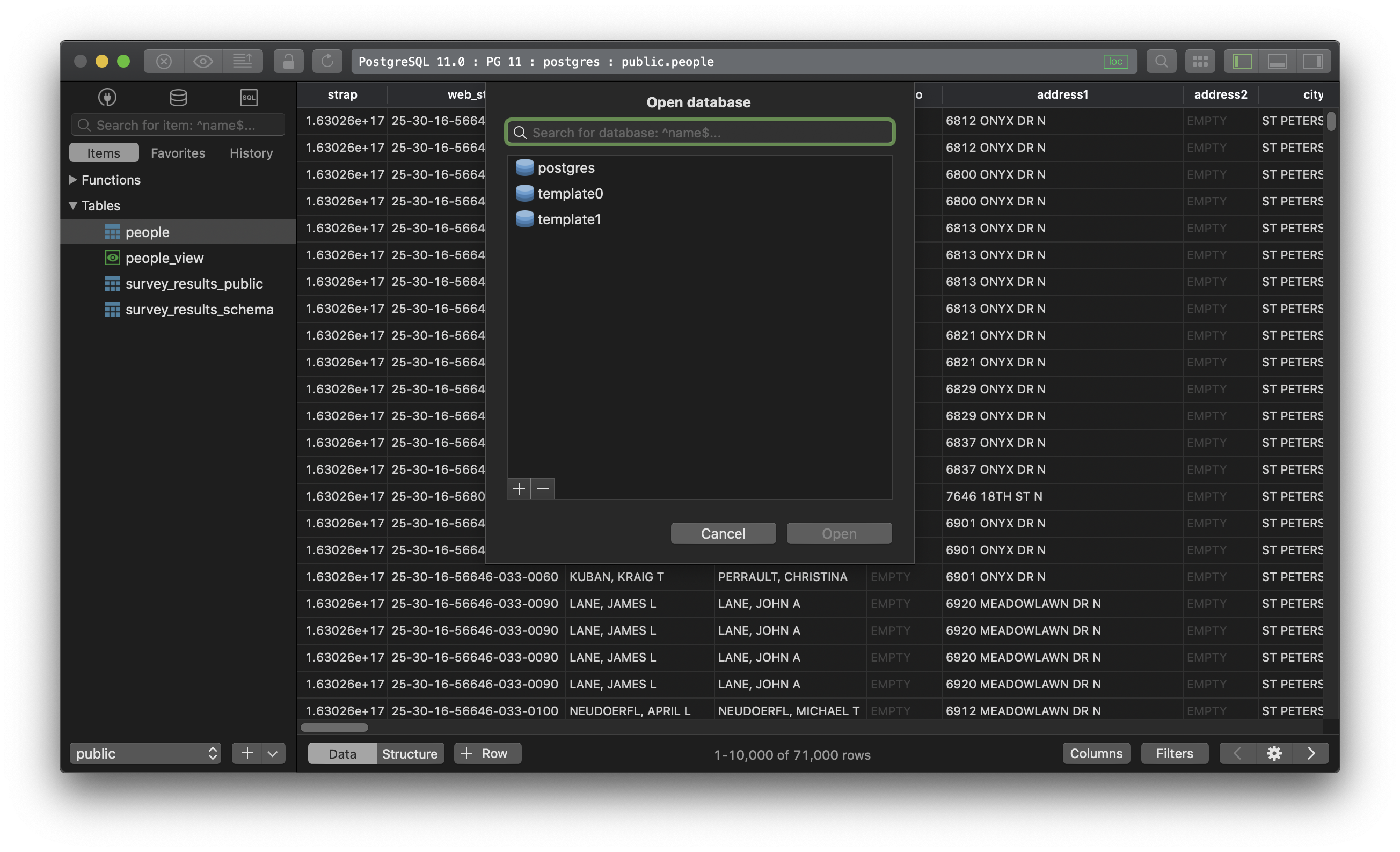The width and height of the screenshot is (1400, 852).
Task: Open the public schema selector
Action: click(x=145, y=753)
